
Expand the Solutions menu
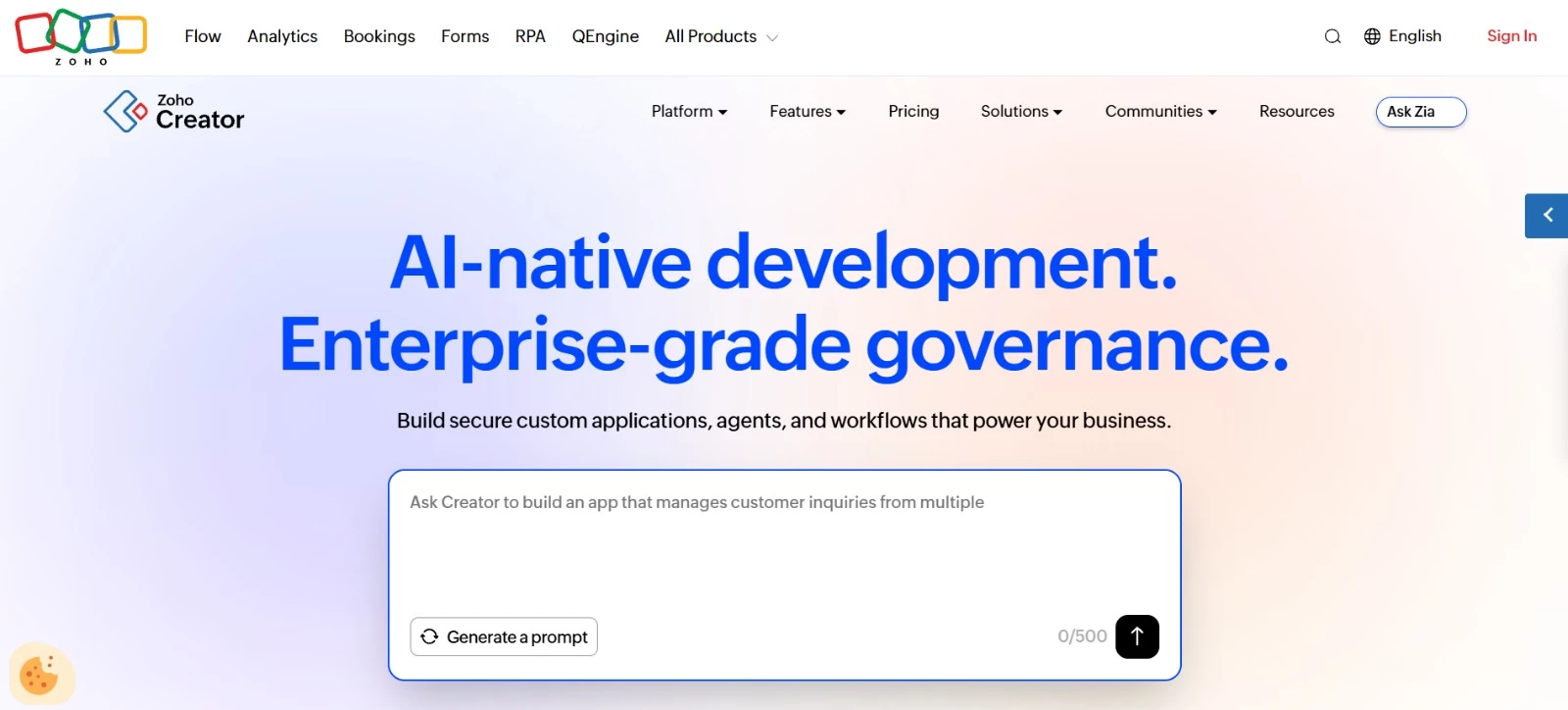[1021, 112]
